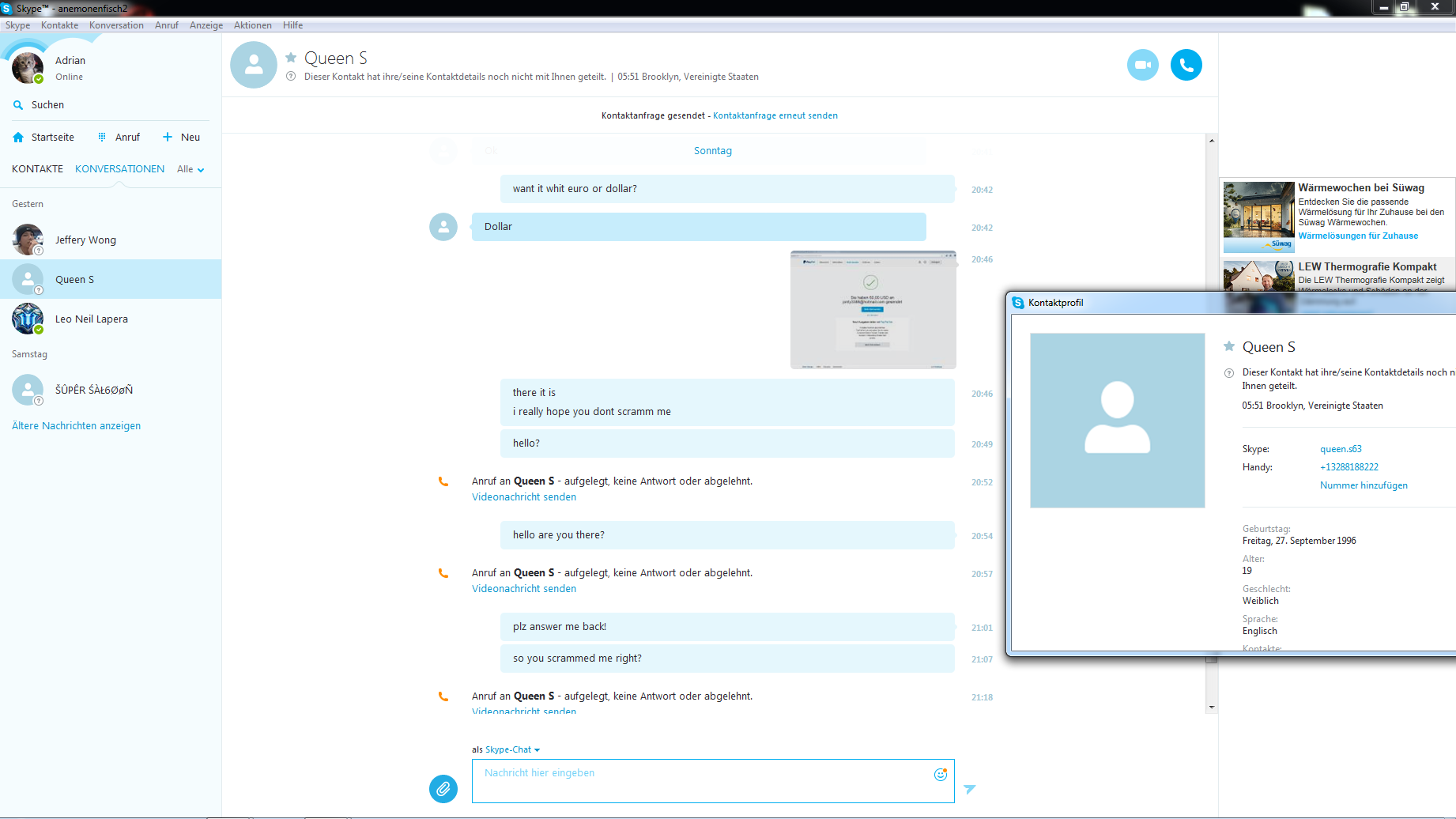1456x819 pixels.
Task: Switch to the KONTAKTE tab
Action: point(37,169)
